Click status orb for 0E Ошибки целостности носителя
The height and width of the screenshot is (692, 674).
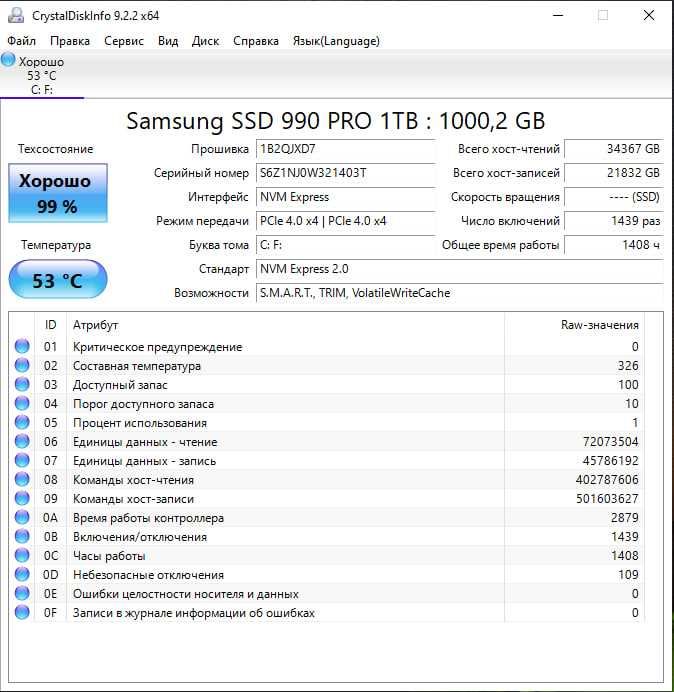[22, 593]
